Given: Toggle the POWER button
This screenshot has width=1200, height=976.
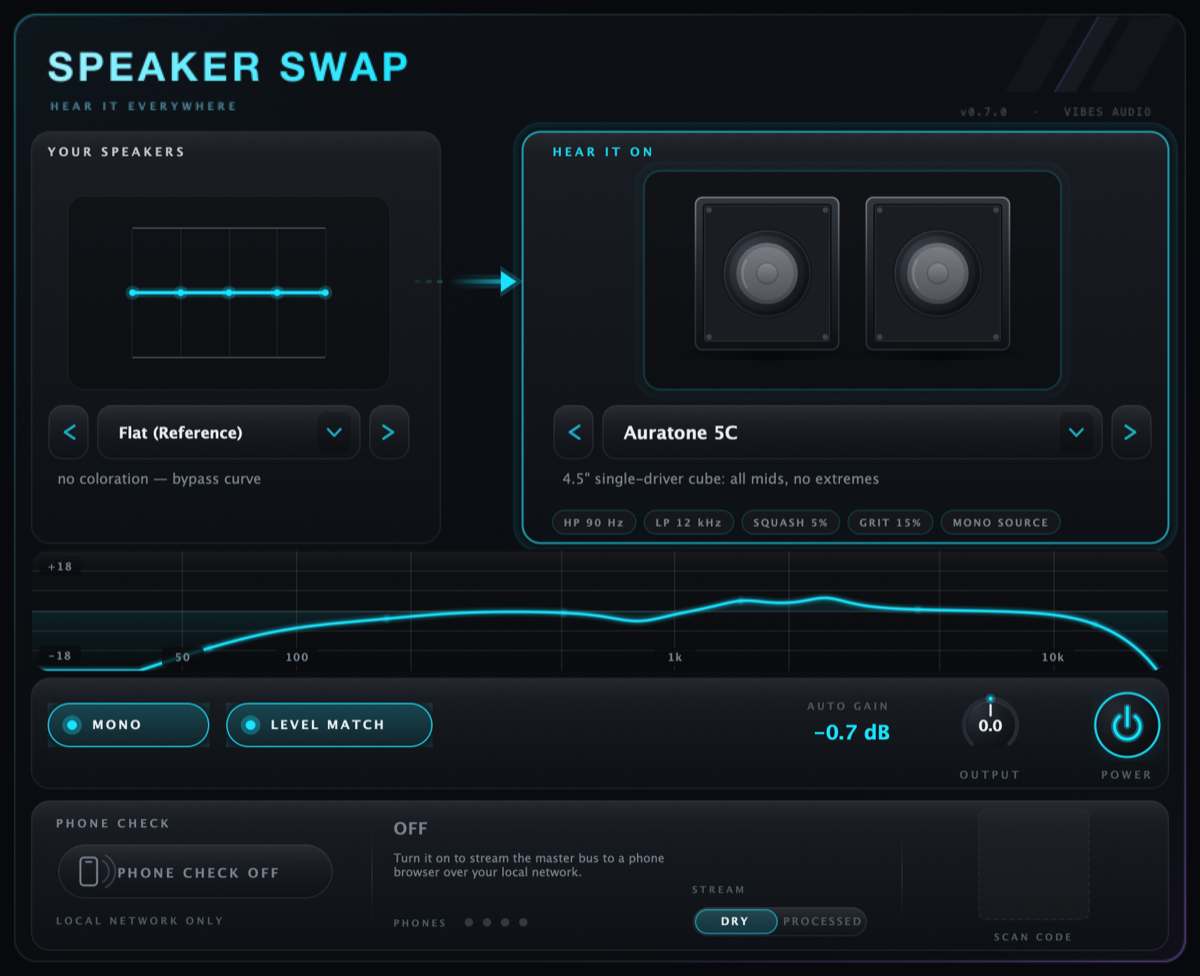Looking at the screenshot, I should tap(1127, 725).
